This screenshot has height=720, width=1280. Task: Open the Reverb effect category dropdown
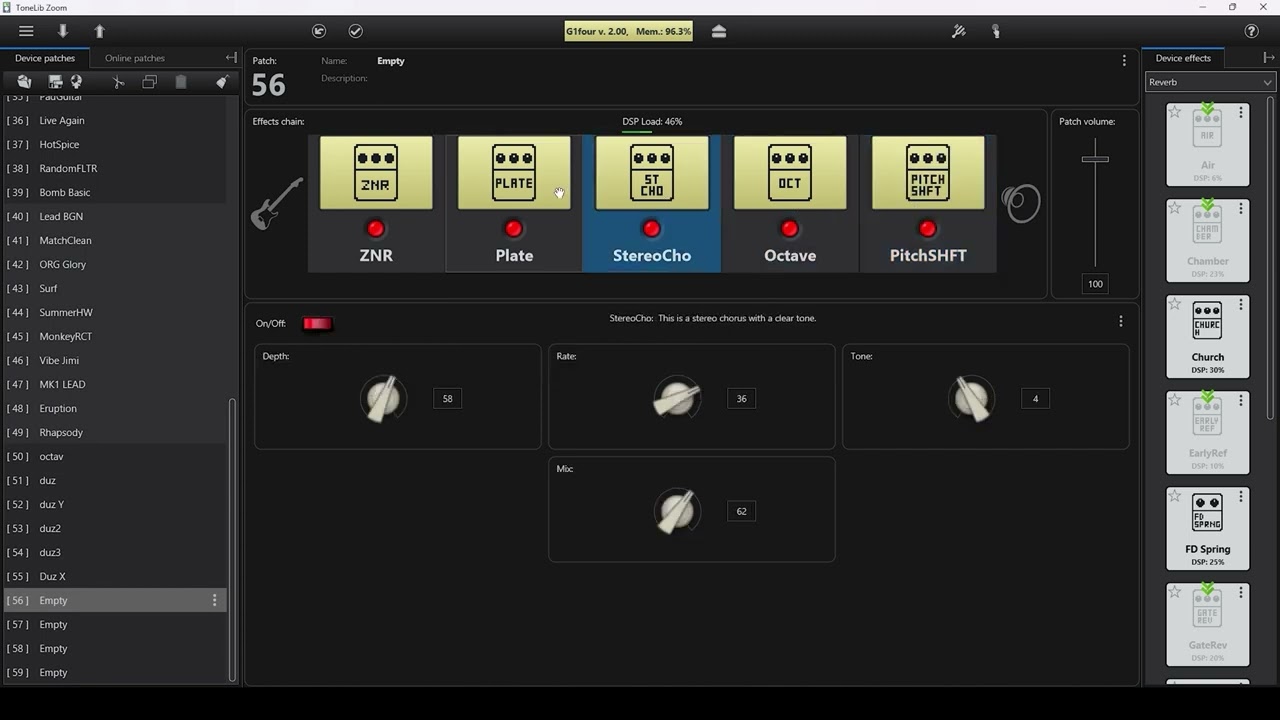click(1210, 82)
